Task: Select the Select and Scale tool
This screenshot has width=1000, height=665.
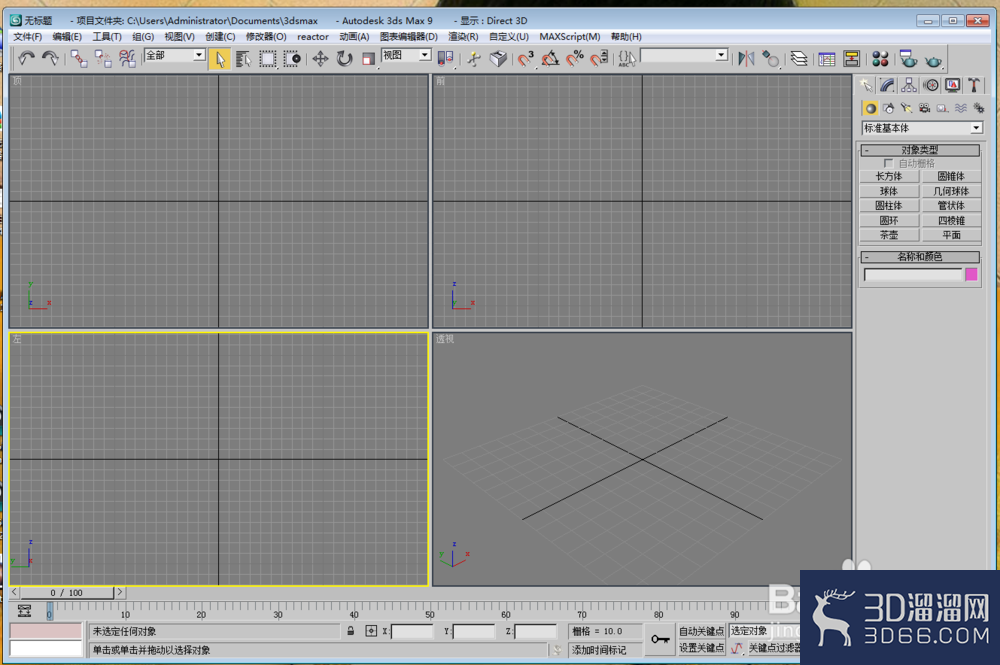Action: 369,59
